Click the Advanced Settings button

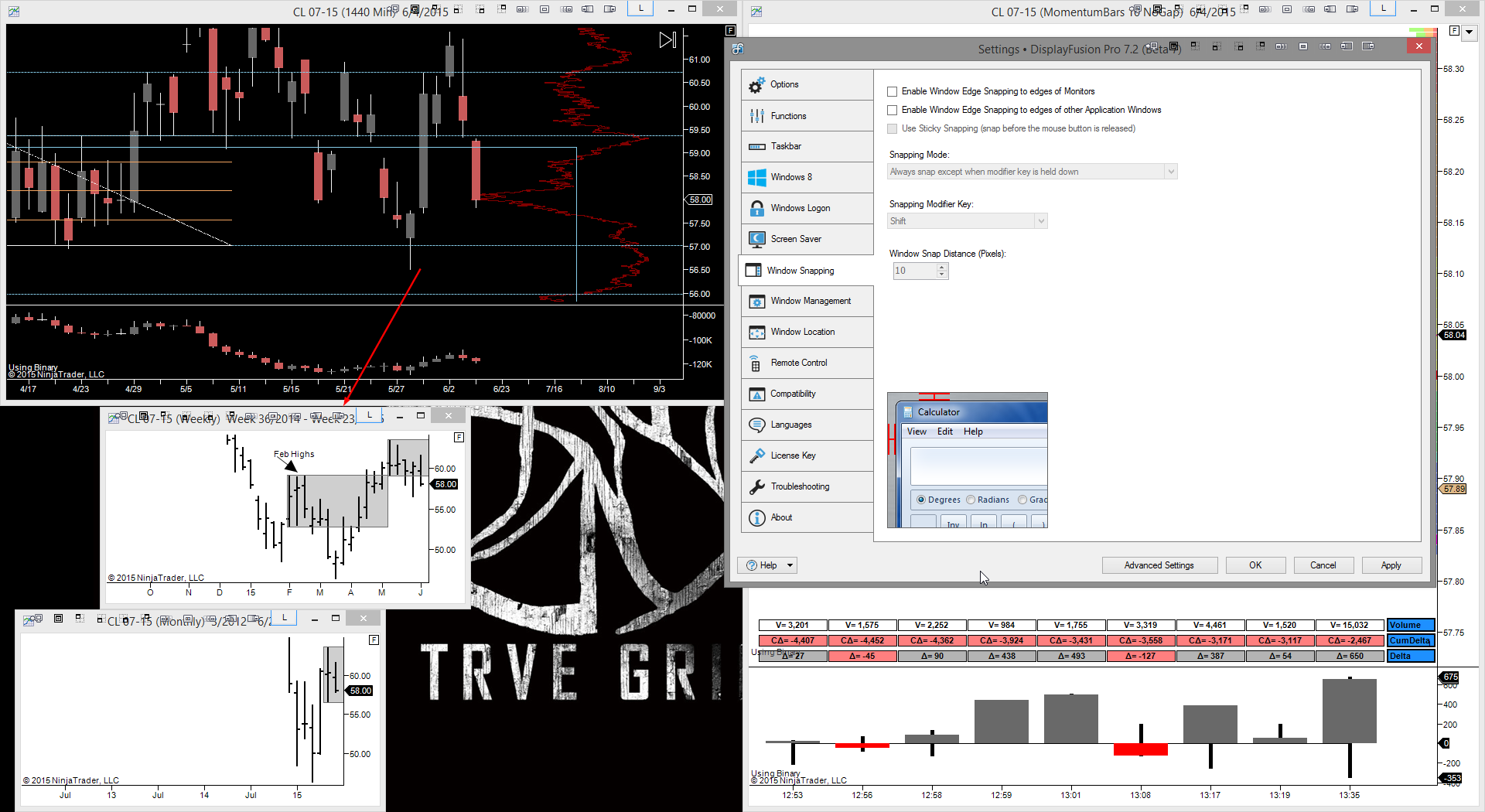coord(1159,565)
